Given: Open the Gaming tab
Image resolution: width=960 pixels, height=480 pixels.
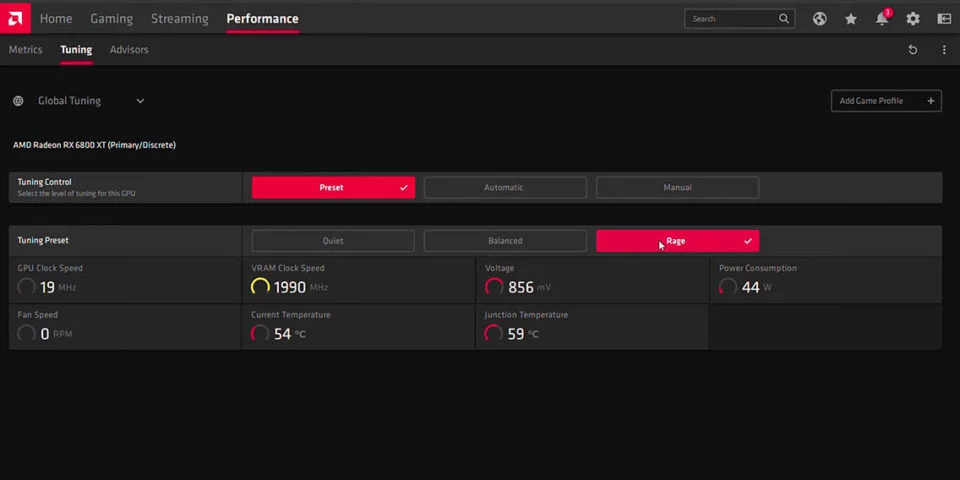Looking at the screenshot, I should [111, 19].
